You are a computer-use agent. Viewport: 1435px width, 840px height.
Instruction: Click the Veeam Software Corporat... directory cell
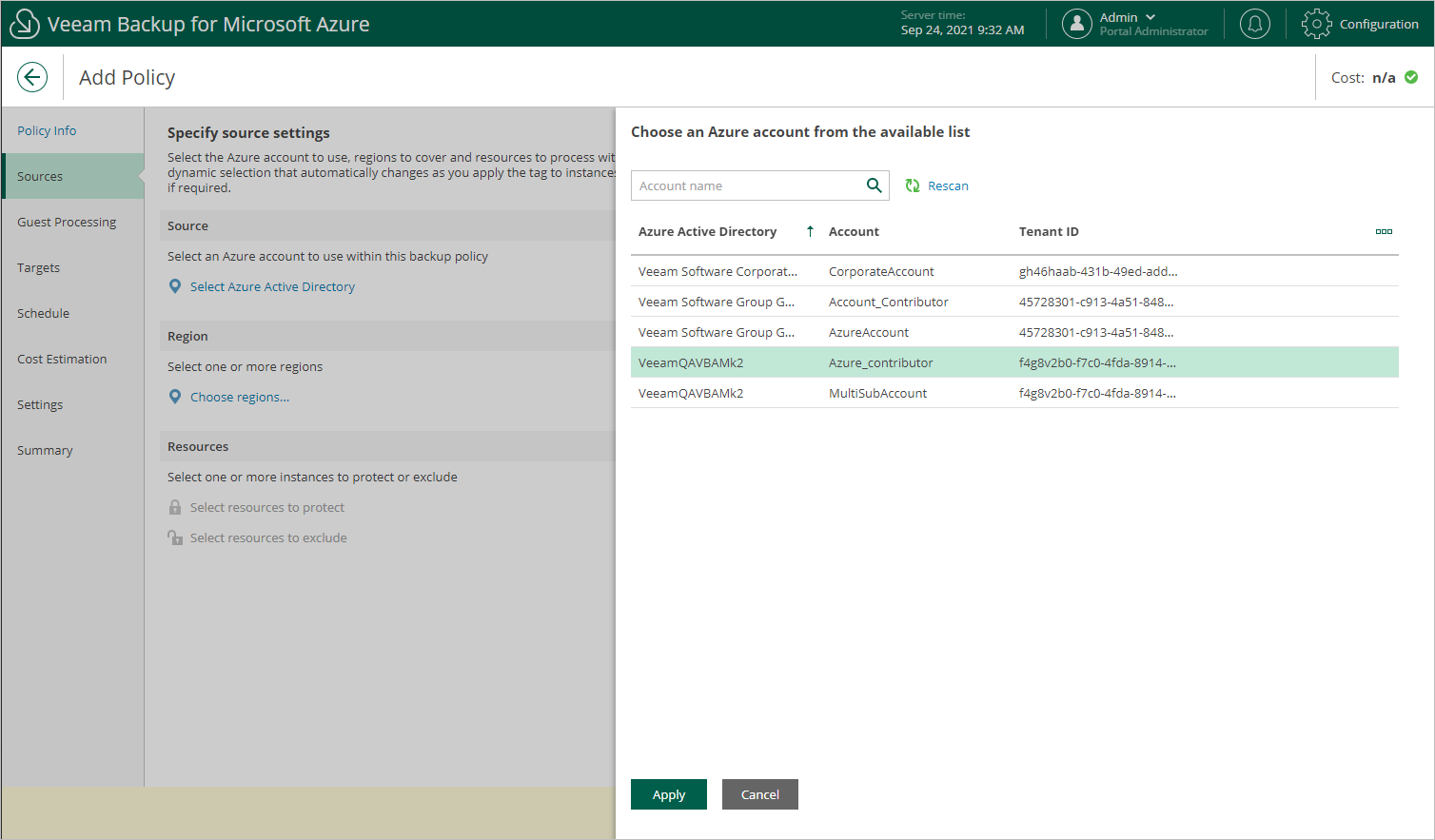coord(717,271)
